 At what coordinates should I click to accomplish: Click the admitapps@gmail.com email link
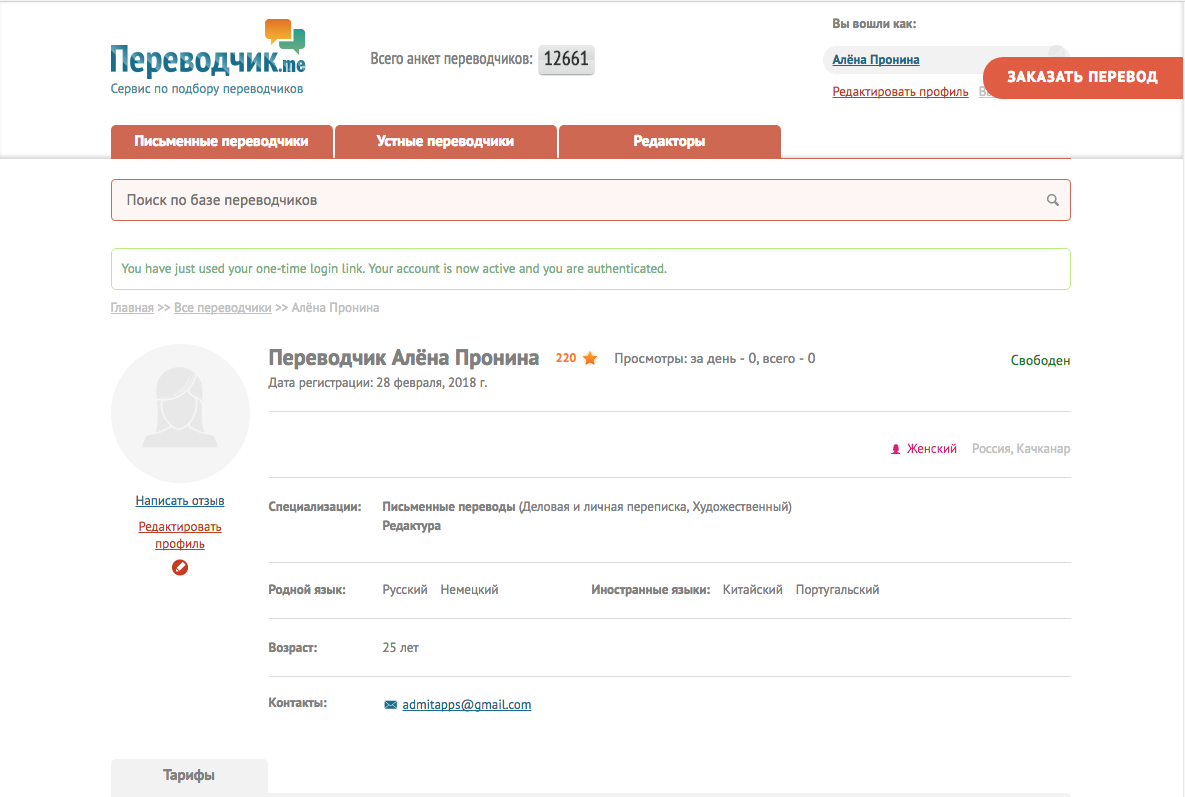coord(465,704)
